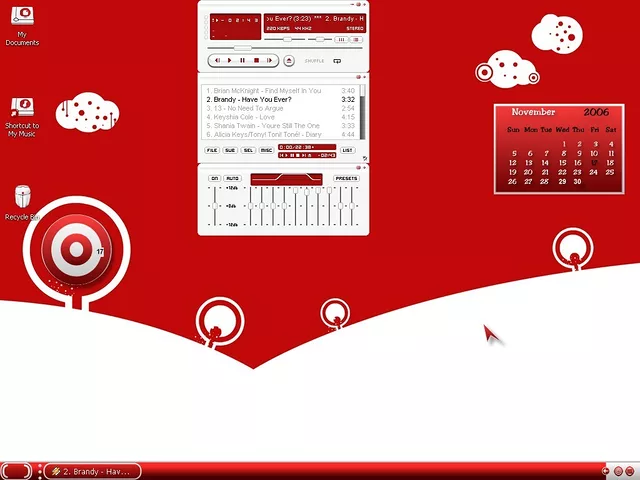Pause the current Winamp track
Screen dimensions: 640x480
[x=242, y=61]
